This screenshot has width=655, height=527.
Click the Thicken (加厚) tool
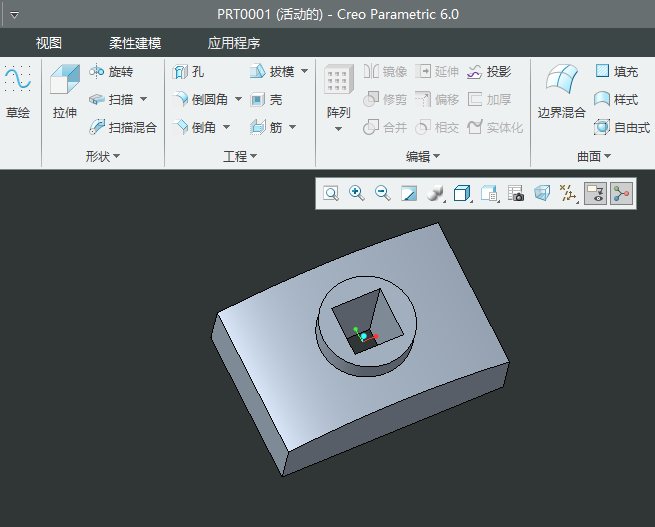pyautogui.click(x=489, y=99)
